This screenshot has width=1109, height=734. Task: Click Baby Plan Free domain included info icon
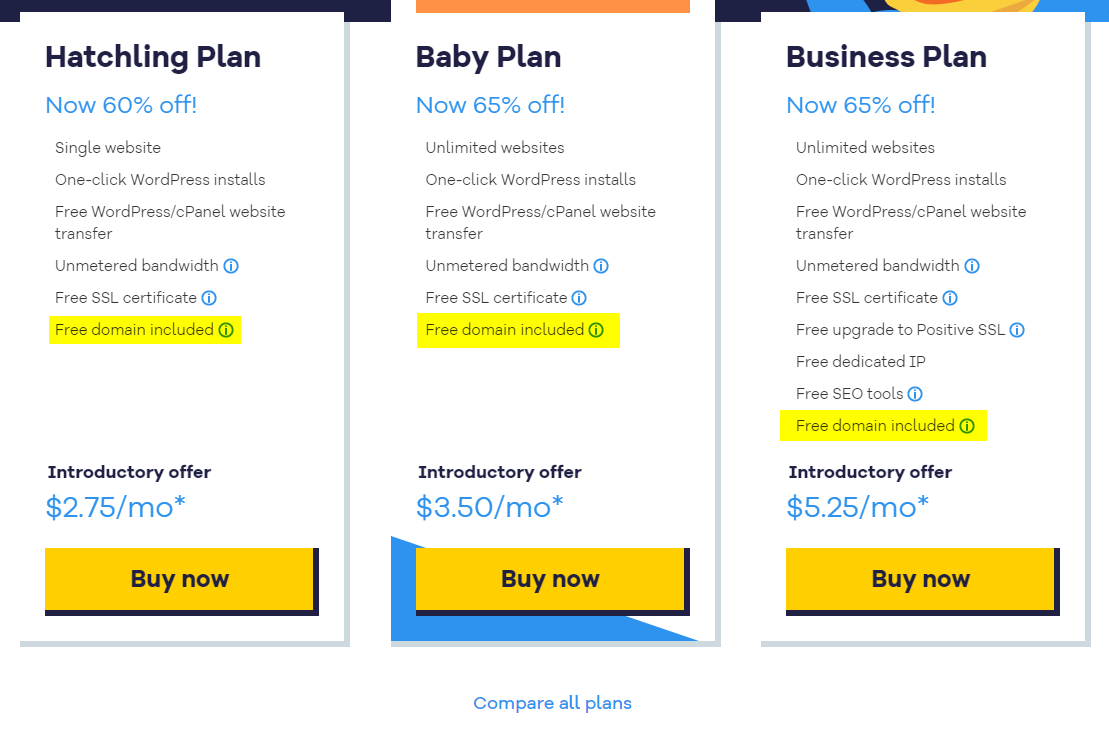click(x=596, y=330)
